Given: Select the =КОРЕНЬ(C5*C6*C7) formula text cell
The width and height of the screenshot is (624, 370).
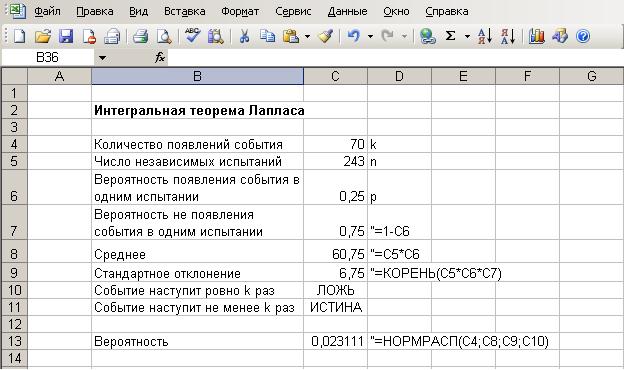Looking at the screenshot, I should coord(400,273).
